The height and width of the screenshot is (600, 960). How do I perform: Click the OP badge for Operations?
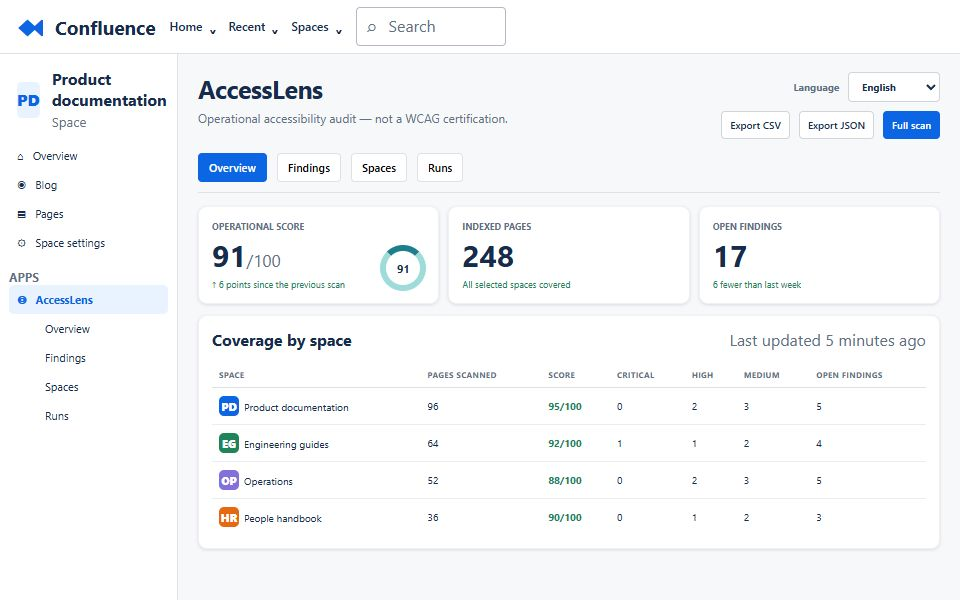[229, 481]
